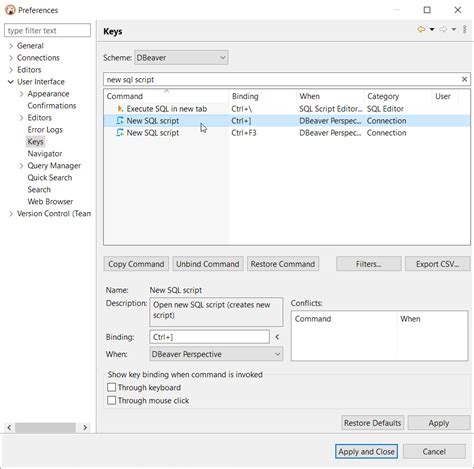Click the arrow button beside Binding field
This screenshot has height=469, width=474.
(277, 337)
